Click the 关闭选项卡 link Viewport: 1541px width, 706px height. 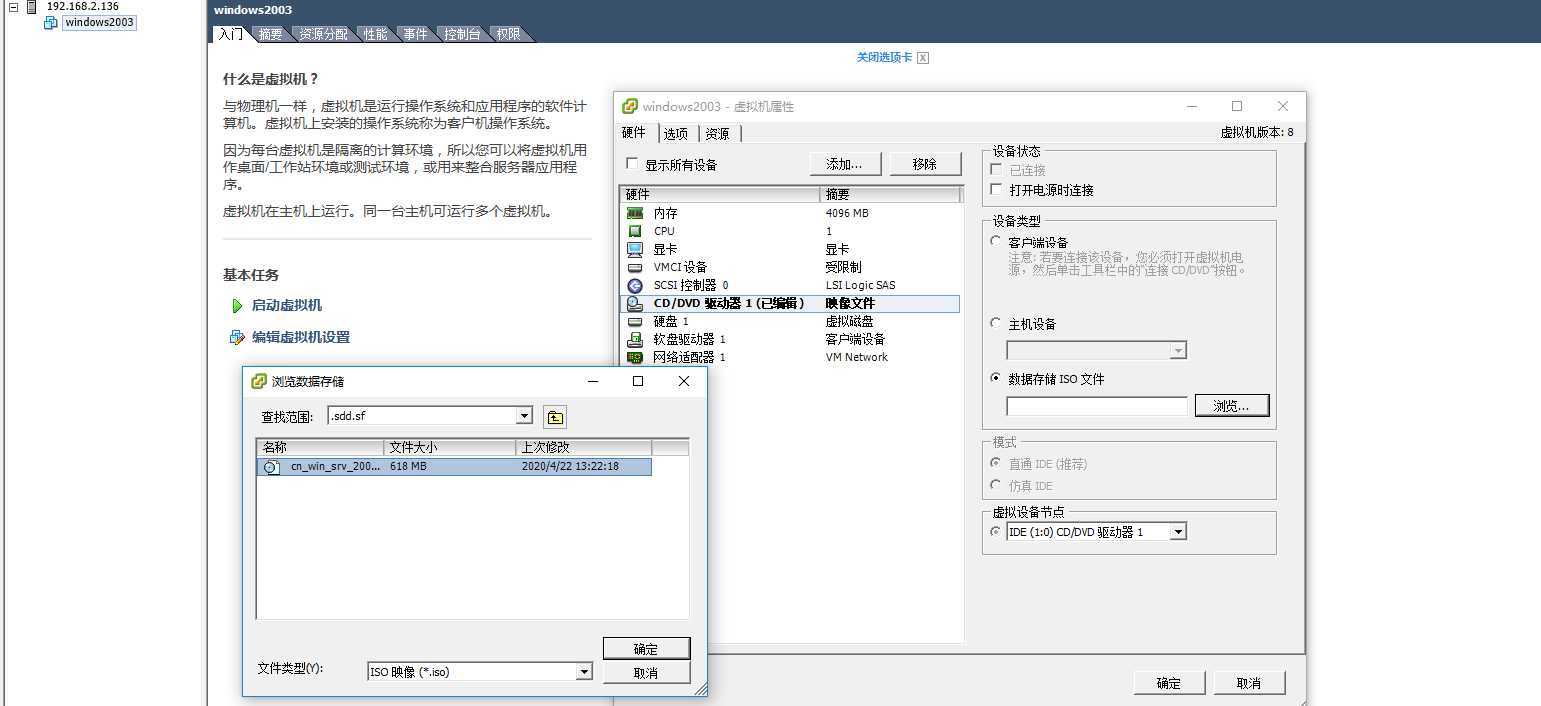pos(884,58)
